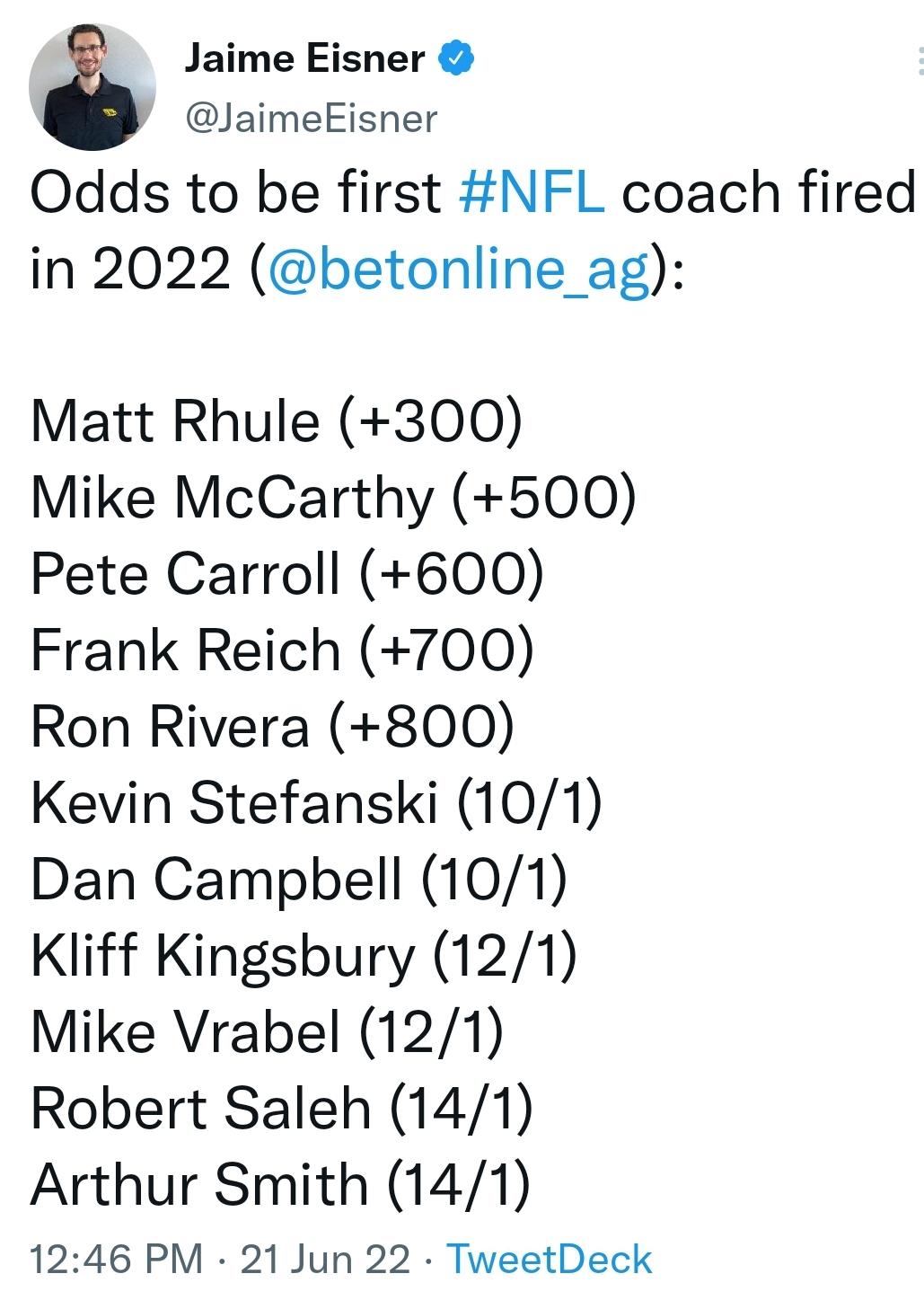
Task: Open the TweetDeck source link
Action: (550, 1259)
